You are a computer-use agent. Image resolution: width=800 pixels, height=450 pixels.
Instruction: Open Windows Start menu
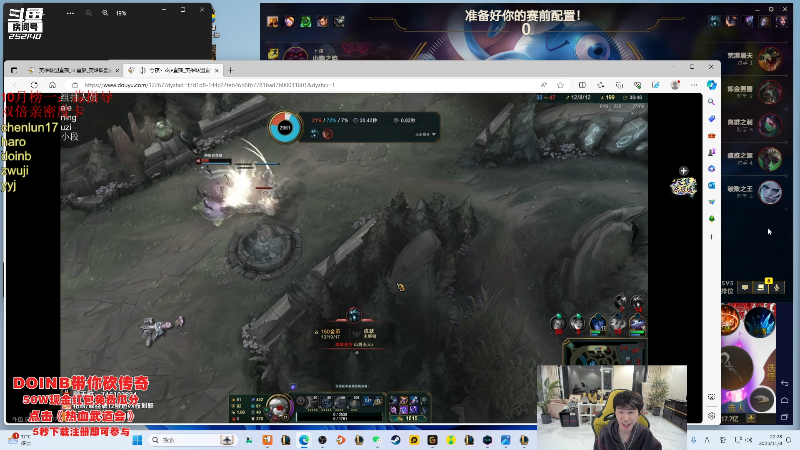pyautogui.click(x=137, y=440)
